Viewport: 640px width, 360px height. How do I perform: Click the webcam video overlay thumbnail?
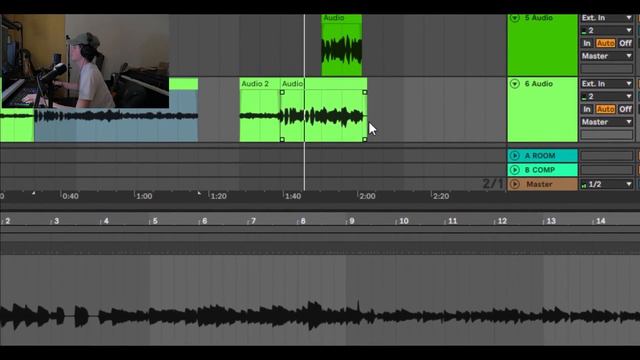click(x=85, y=61)
